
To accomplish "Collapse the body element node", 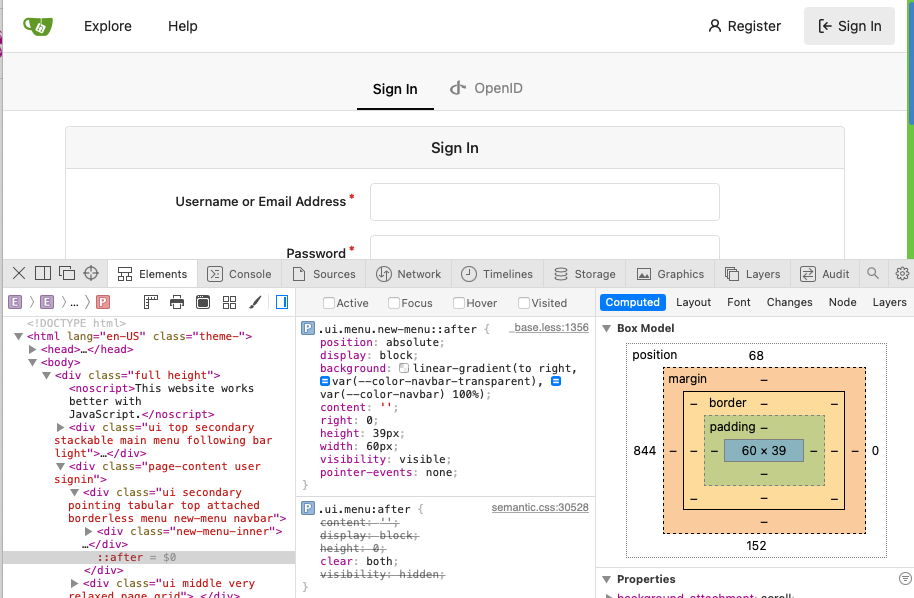I will [33, 362].
